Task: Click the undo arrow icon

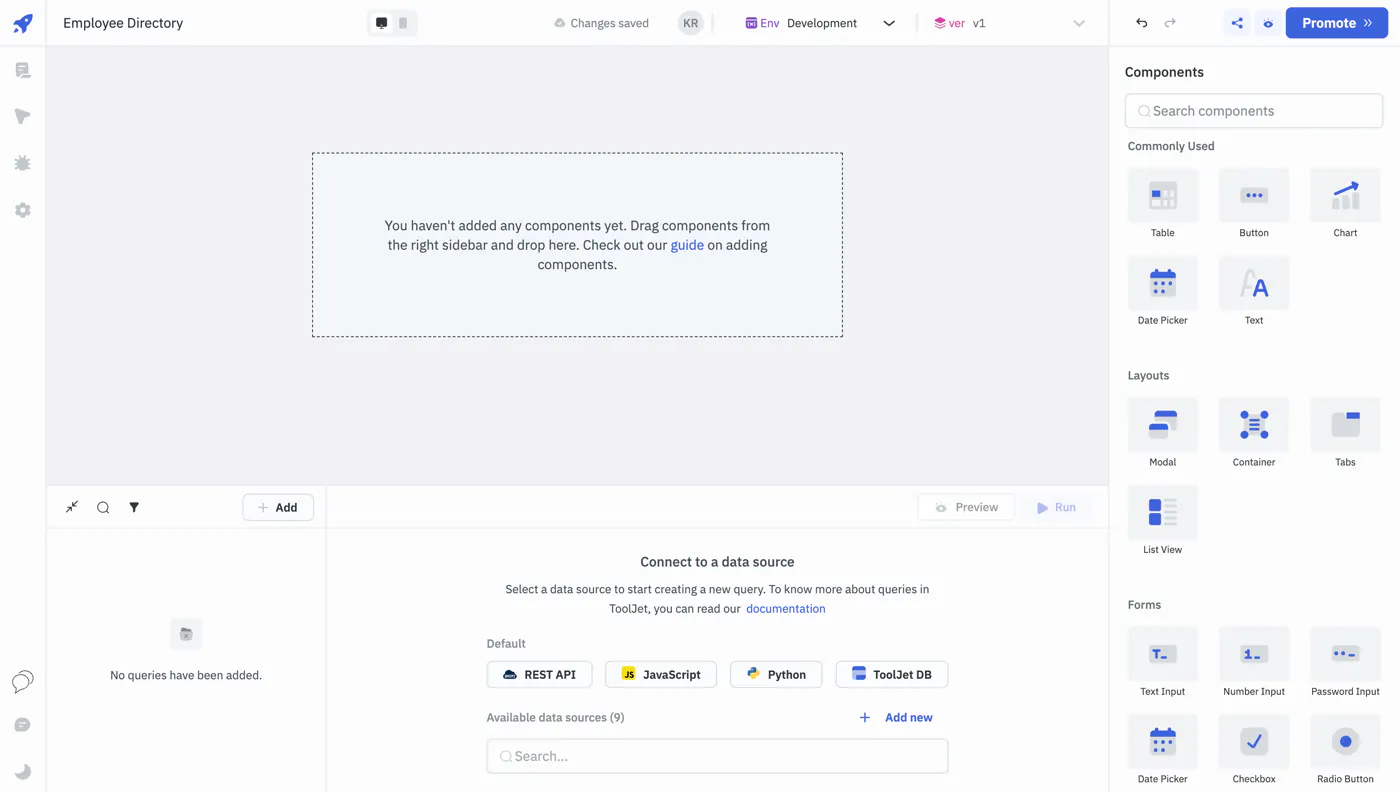Action: pyautogui.click(x=1141, y=23)
